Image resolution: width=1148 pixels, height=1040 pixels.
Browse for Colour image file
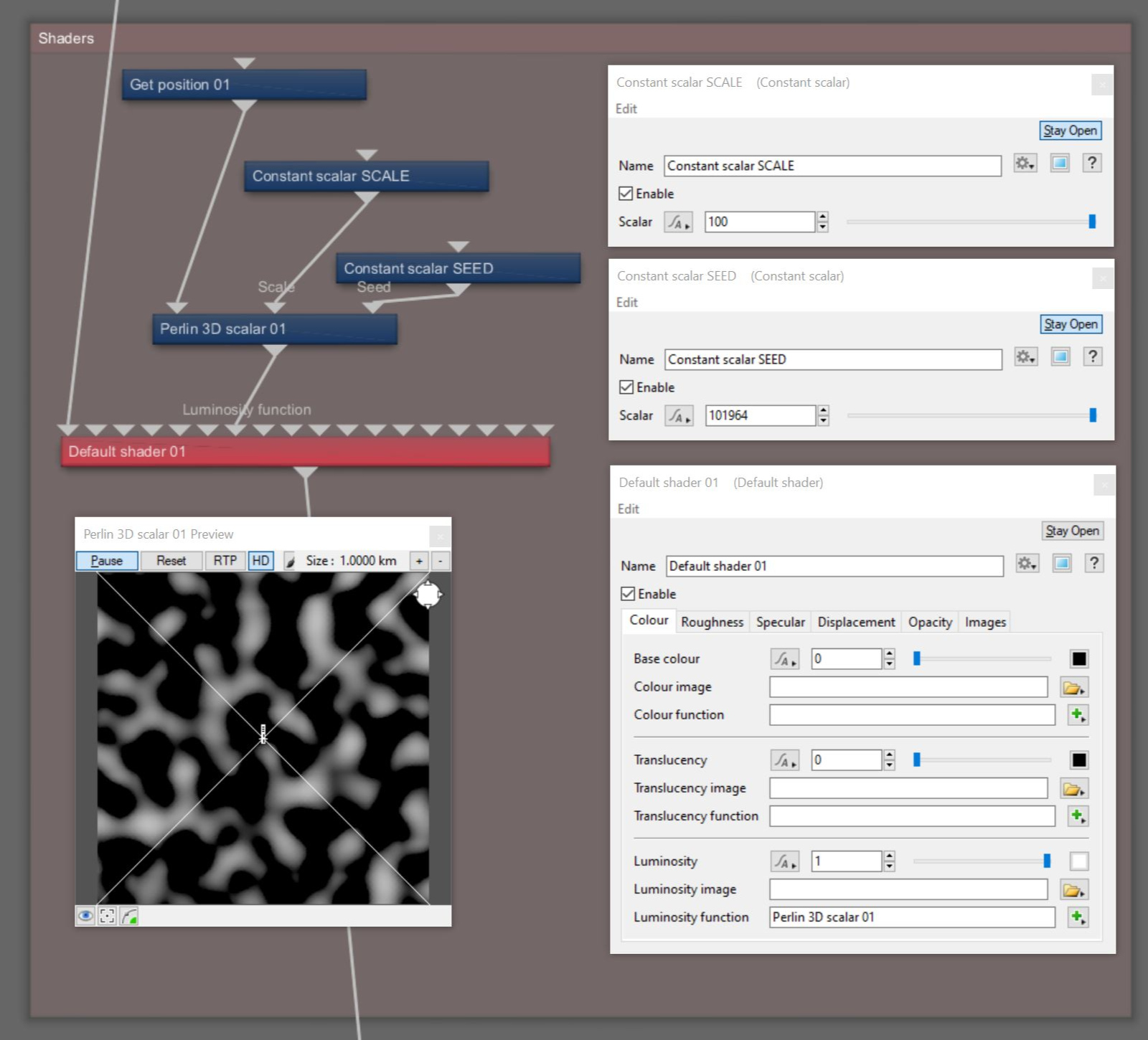[1073, 688]
